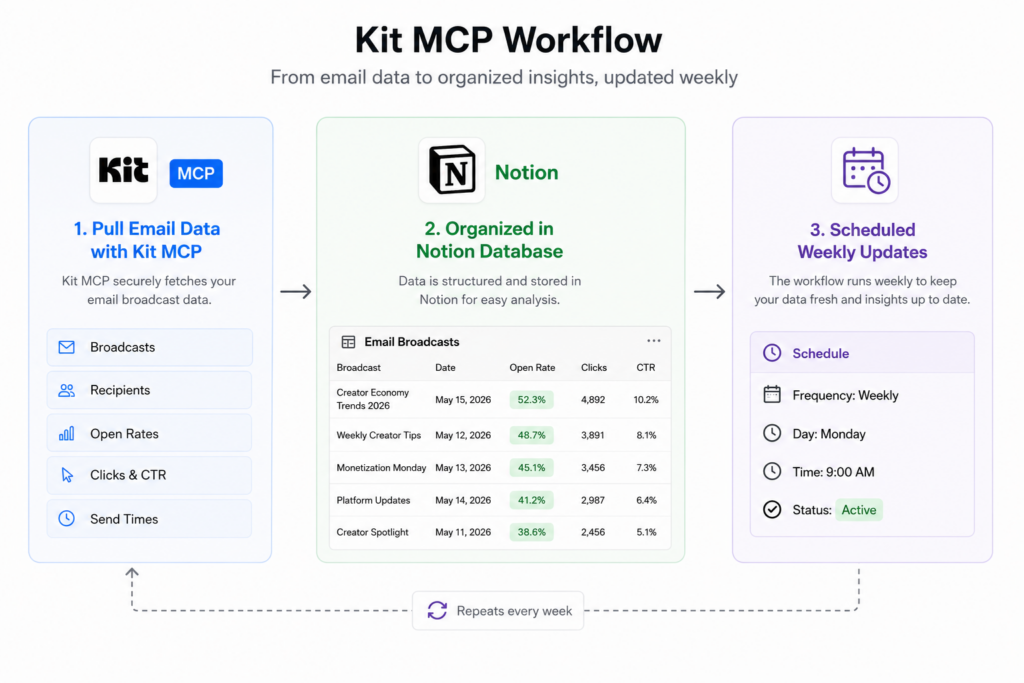1024x683 pixels.
Task: Click the clock icon beside Day: Monday
Action: point(772,433)
